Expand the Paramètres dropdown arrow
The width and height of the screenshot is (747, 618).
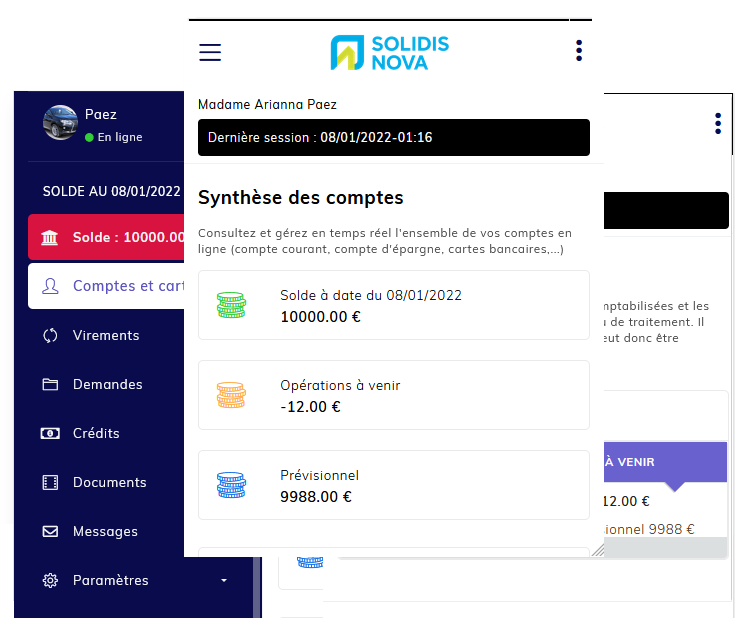click(x=224, y=581)
